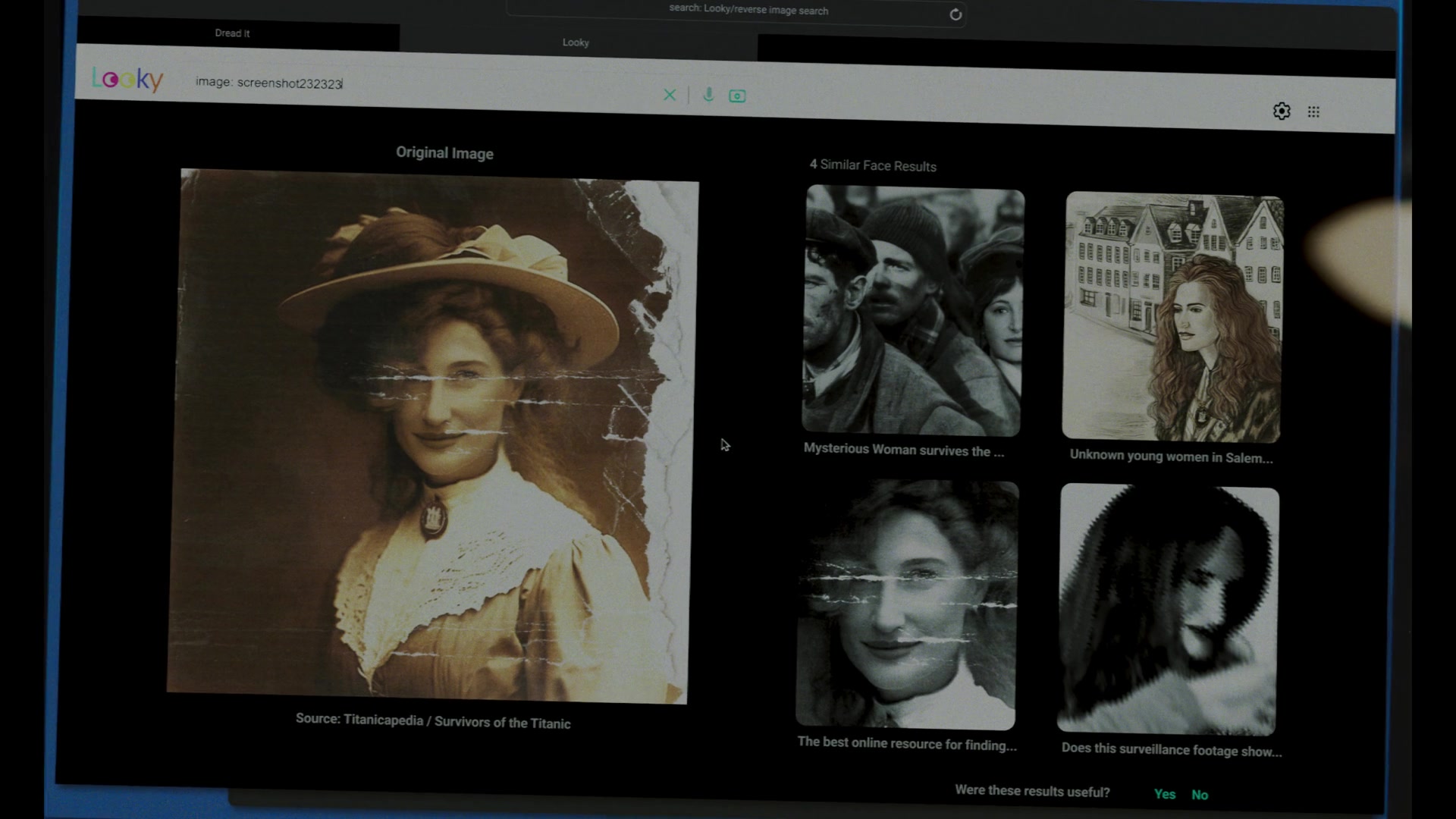Follow 'The best online resource for finding...' link

(x=907, y=744)
